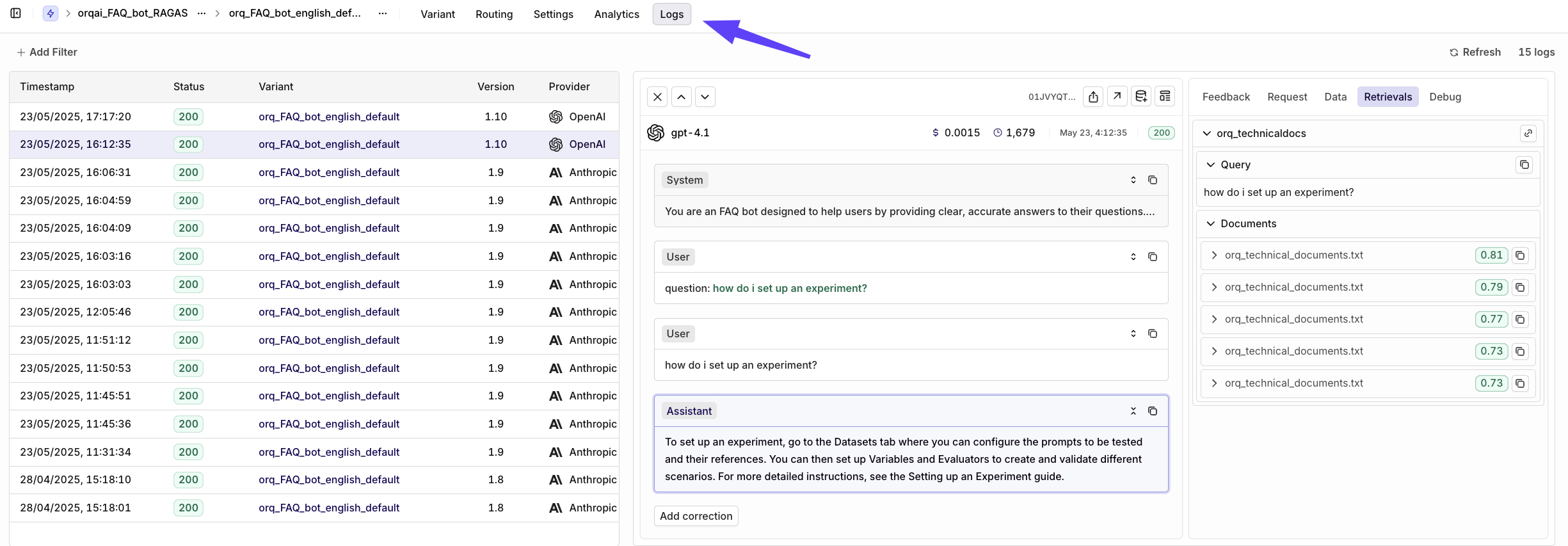The height and width of the screenshot is (546, 1568).
Task: Open the log row at 23/05/2025, 16:06:31
Action: (314, 172)
